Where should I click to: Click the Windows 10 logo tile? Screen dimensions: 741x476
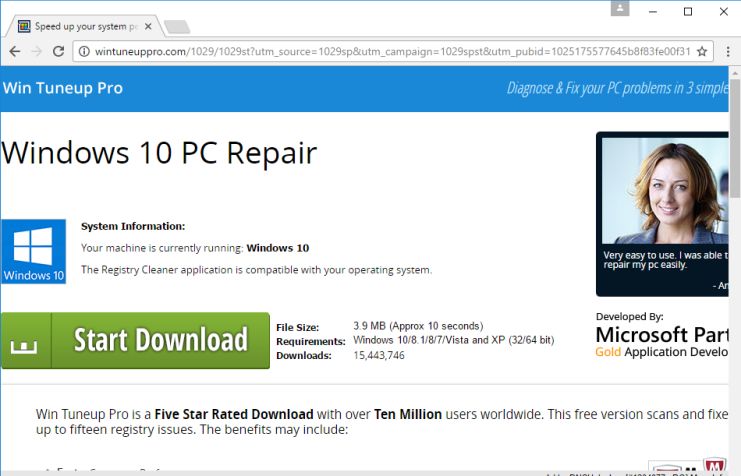pos(34,251)
